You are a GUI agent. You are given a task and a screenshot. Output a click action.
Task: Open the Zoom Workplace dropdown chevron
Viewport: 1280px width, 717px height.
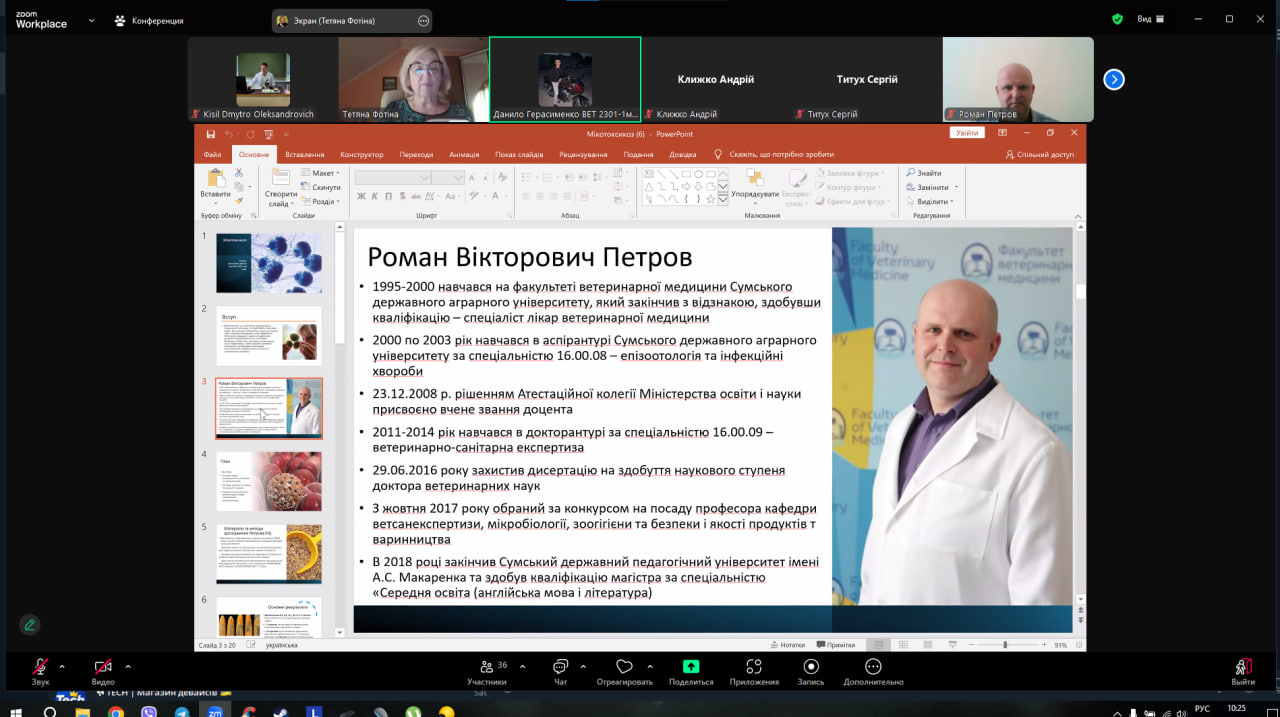coord(92,20)
